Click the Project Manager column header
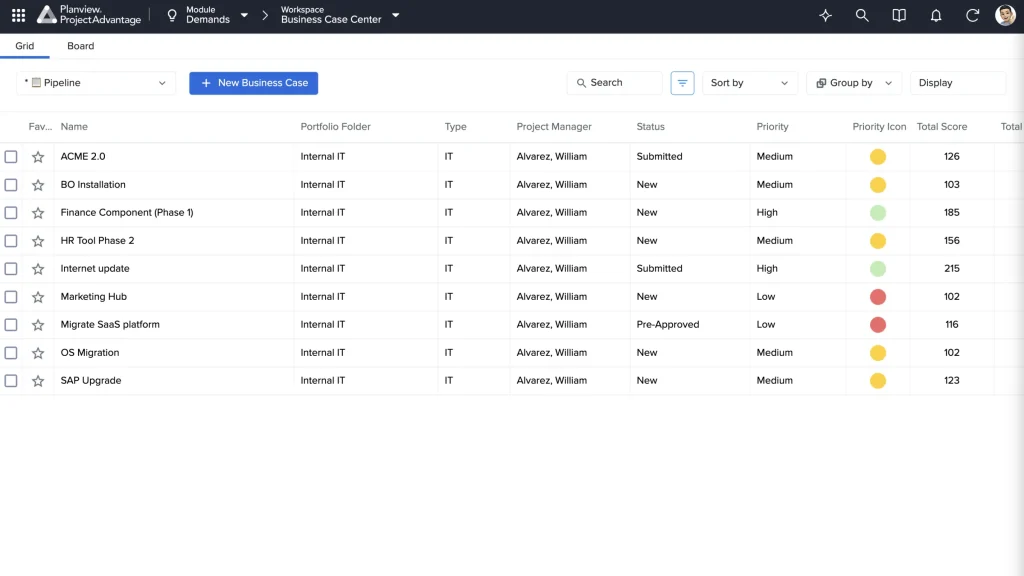The image size is (1024, 576). click(x=554, y=127)
